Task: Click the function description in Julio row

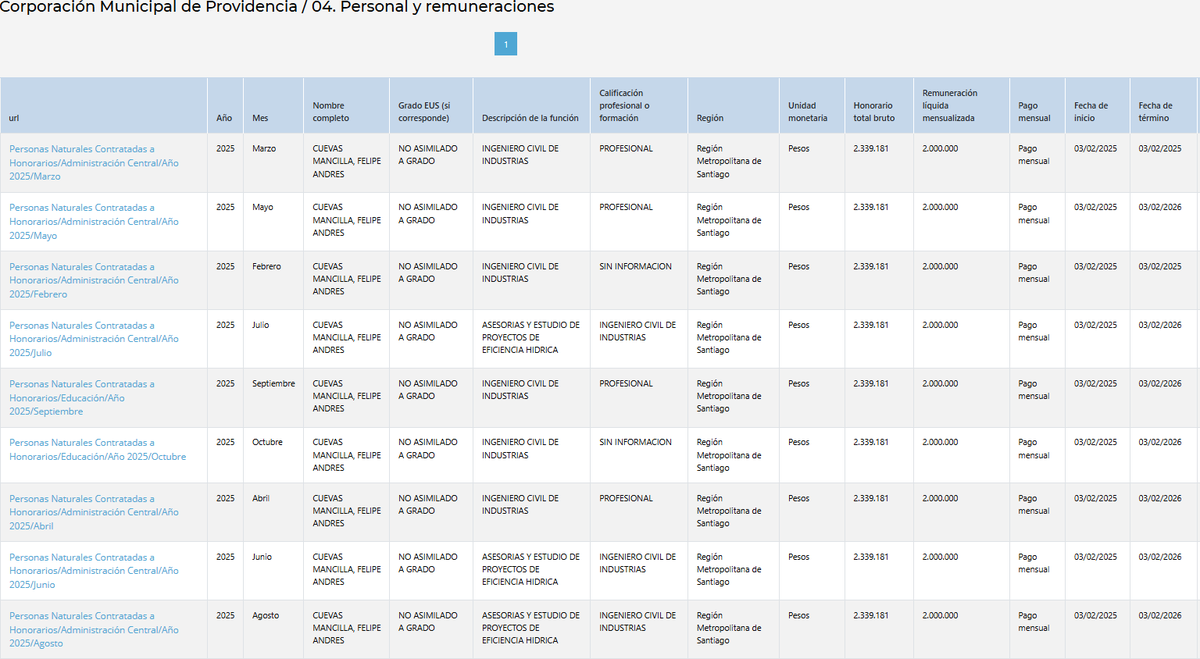Action: pyautogui.click(x=530, y=337)
